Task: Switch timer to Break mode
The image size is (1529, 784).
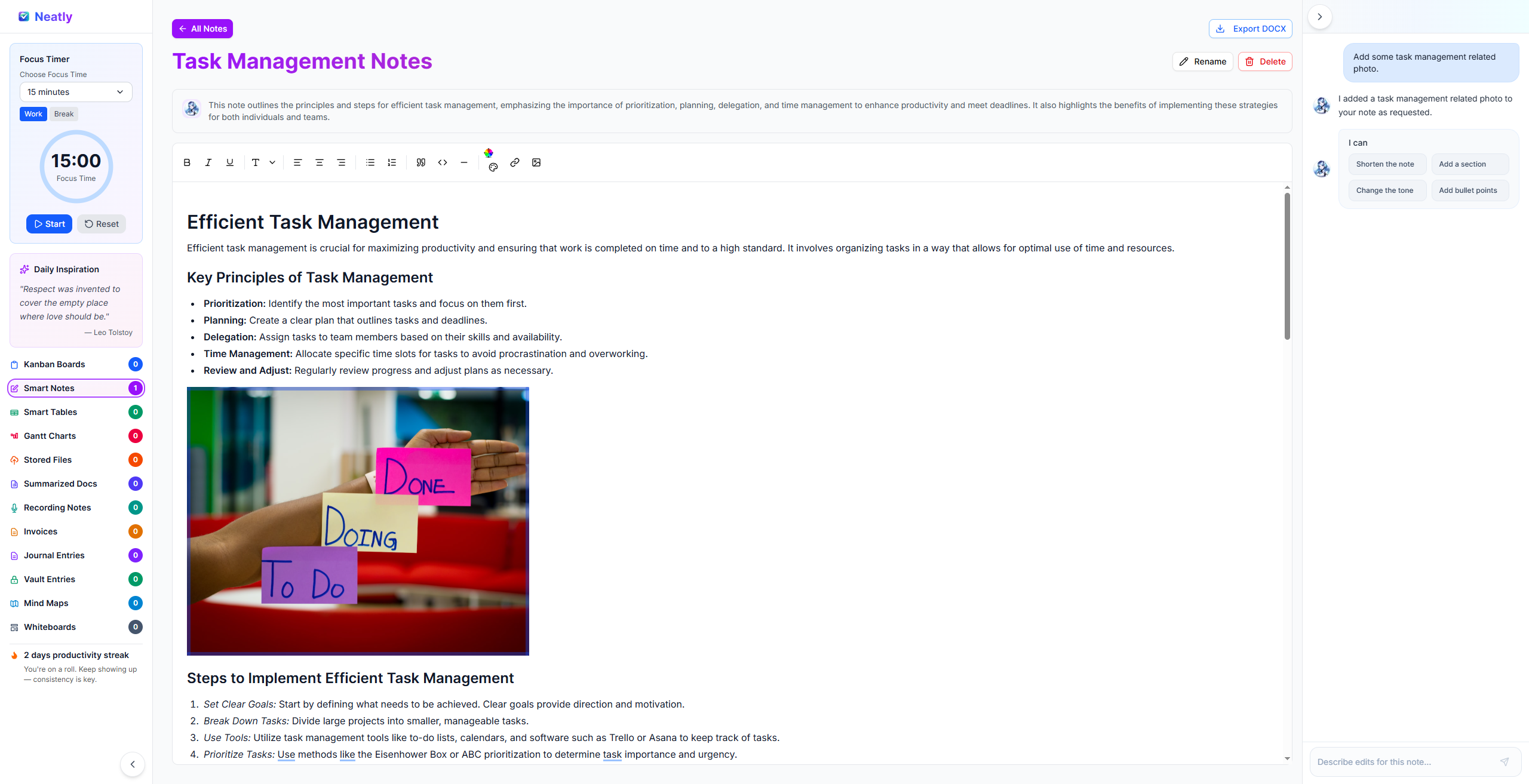Action: [64, 114]
